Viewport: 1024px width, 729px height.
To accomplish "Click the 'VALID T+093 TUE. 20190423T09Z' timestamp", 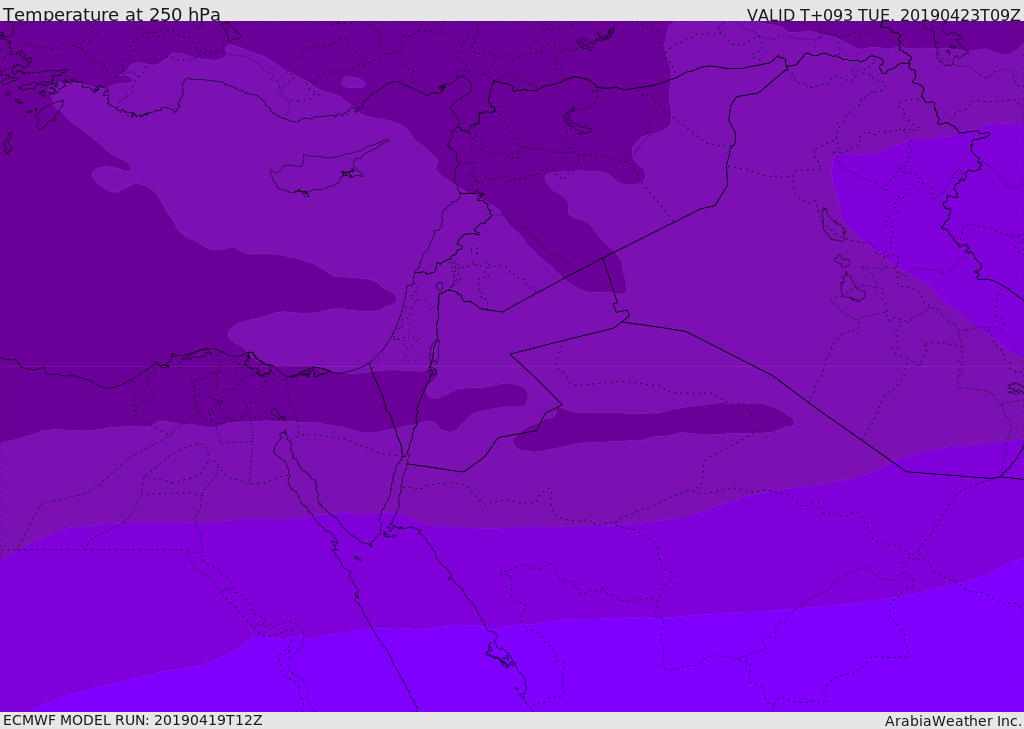I will (x=884, y=15).
